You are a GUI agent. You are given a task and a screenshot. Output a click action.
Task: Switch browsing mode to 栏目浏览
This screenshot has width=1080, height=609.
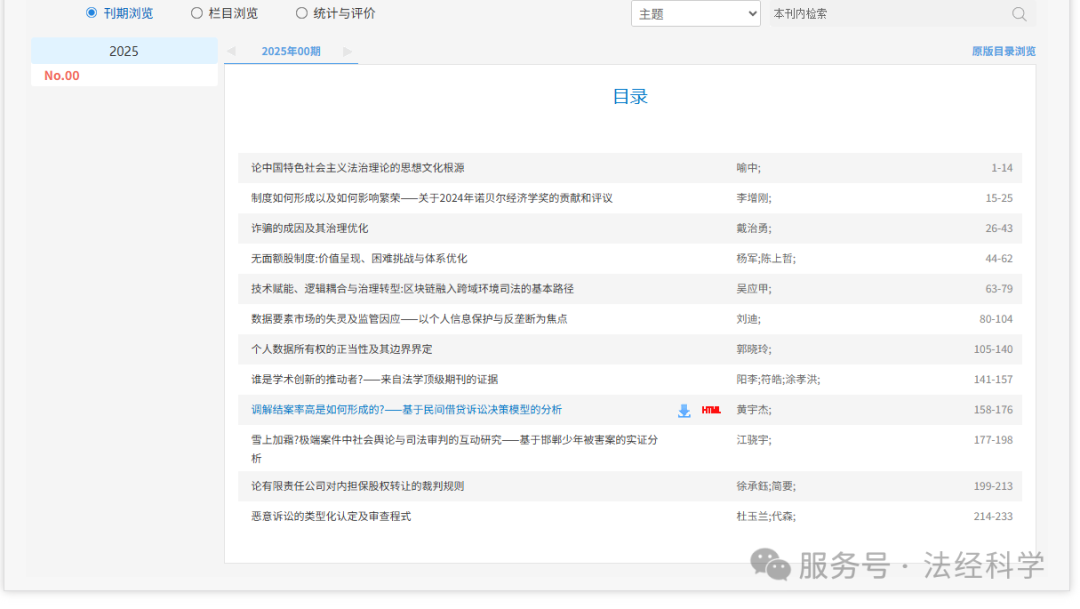click(x=196, y=12)
